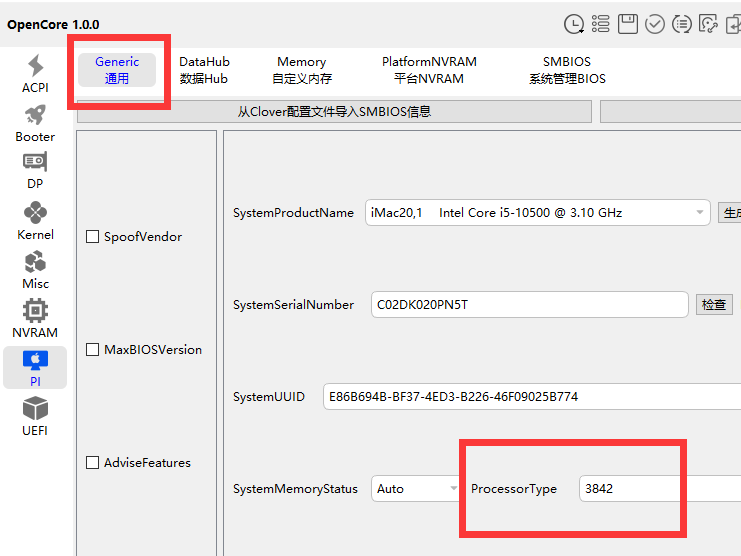Toggle the MaxBIOSVersion checkbox
Image resolution: width=741 pixels, height=556 pixels.
click(x=92, y=350)
